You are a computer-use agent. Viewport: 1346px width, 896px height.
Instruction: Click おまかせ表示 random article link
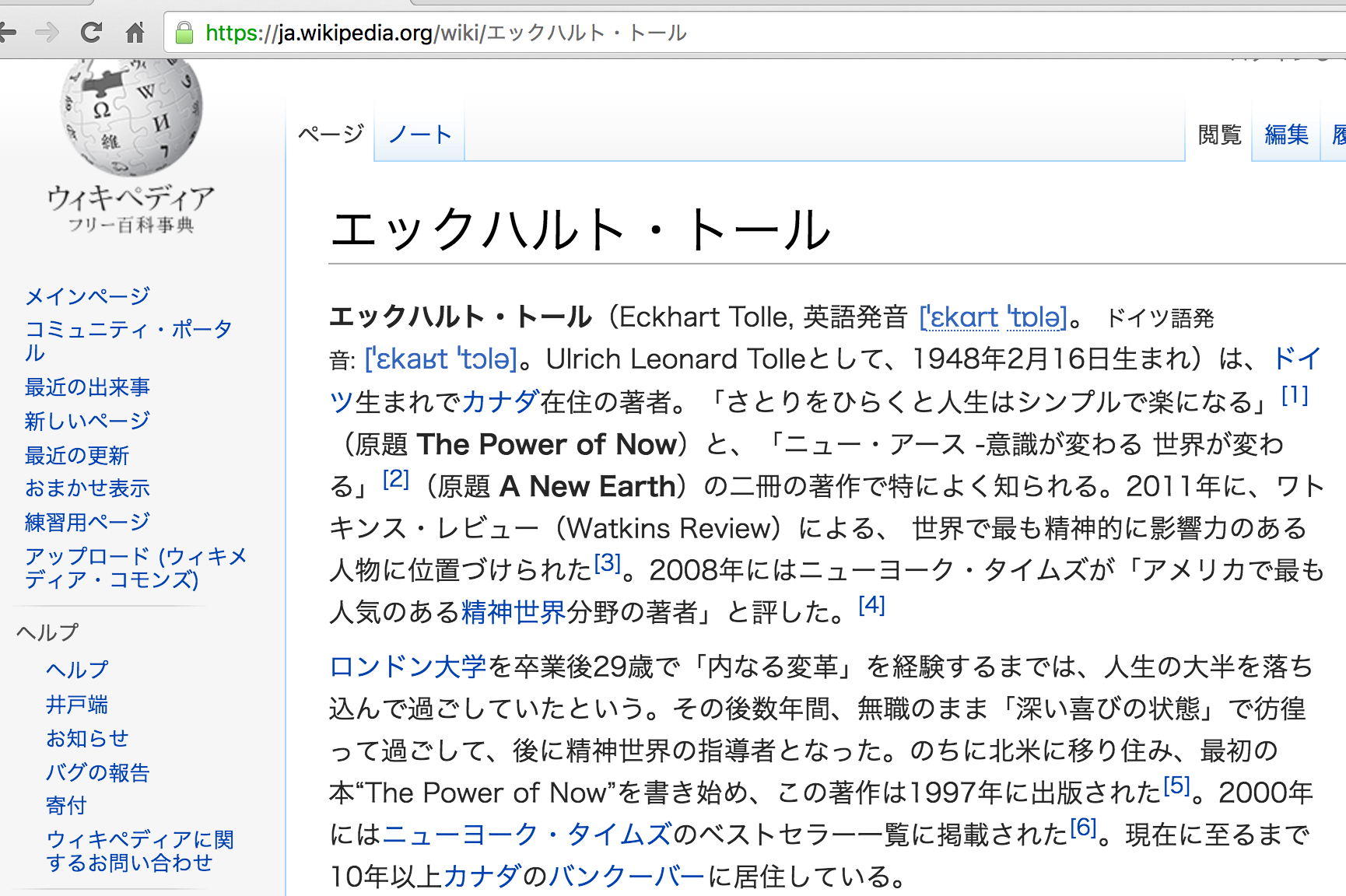tap(87, 488)
